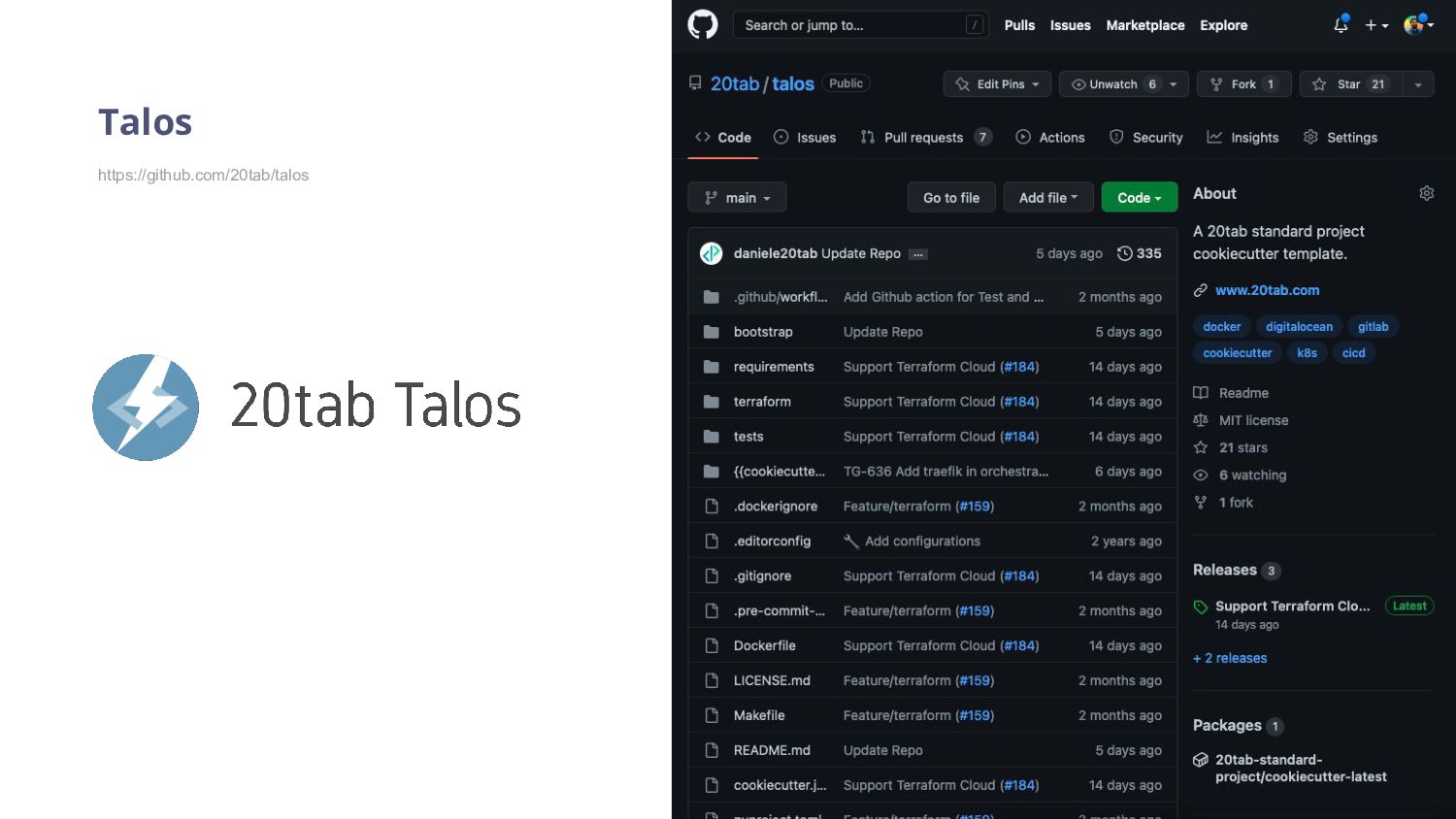Open the Edit Pins dropdown
The image size is (1456, 819).
click(x=997, y=84)
